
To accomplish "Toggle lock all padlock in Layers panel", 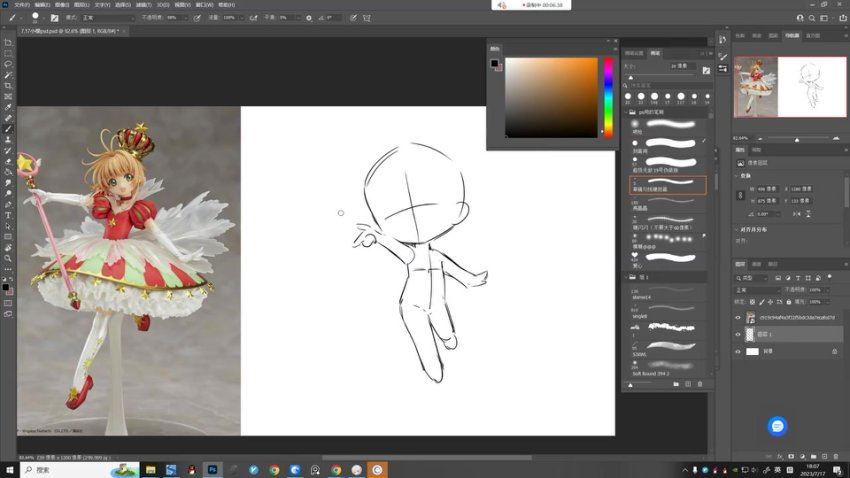I will 789,302.
